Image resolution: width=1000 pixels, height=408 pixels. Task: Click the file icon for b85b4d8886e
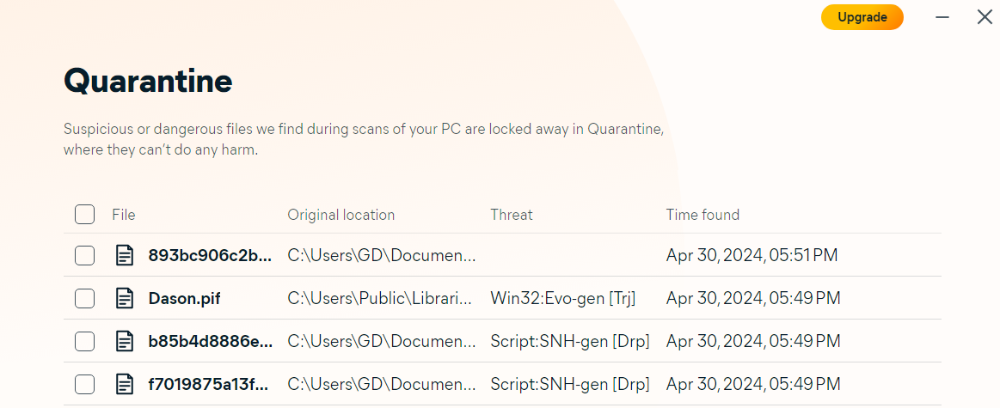click(124, 341)
